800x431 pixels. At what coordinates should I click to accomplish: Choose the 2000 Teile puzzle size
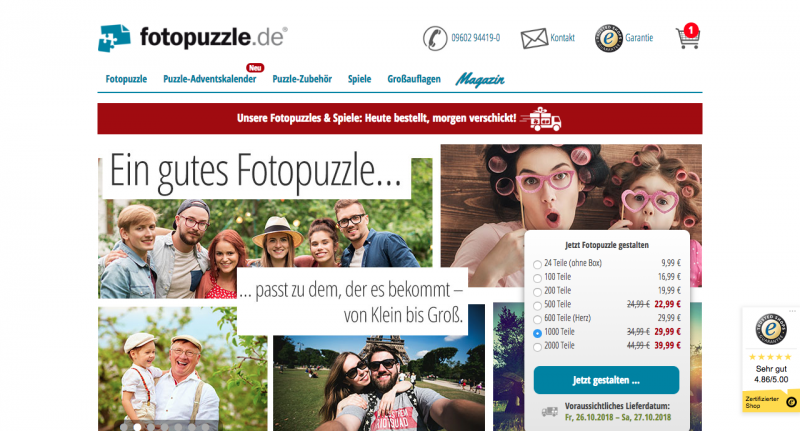537,347
